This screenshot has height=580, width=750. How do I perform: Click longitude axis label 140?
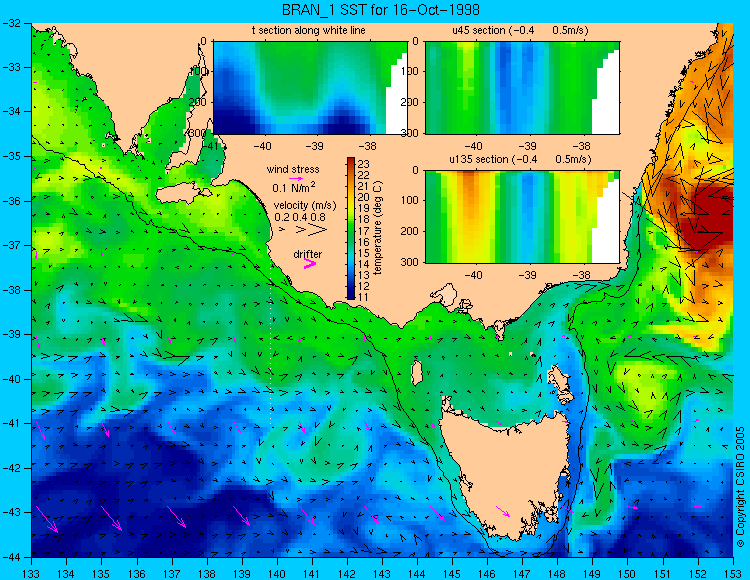pos(277,572)
